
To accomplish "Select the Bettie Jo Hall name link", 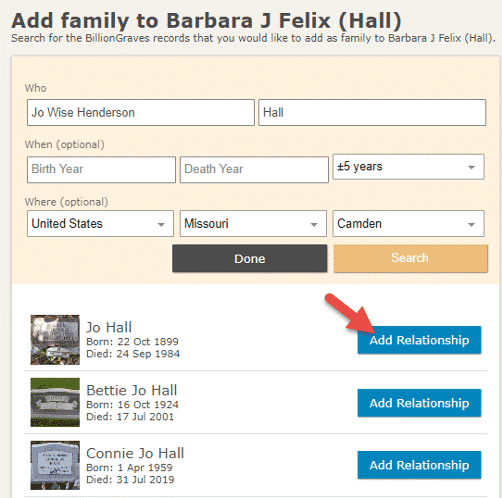I will pyautogui.click(x=132, y=390).
